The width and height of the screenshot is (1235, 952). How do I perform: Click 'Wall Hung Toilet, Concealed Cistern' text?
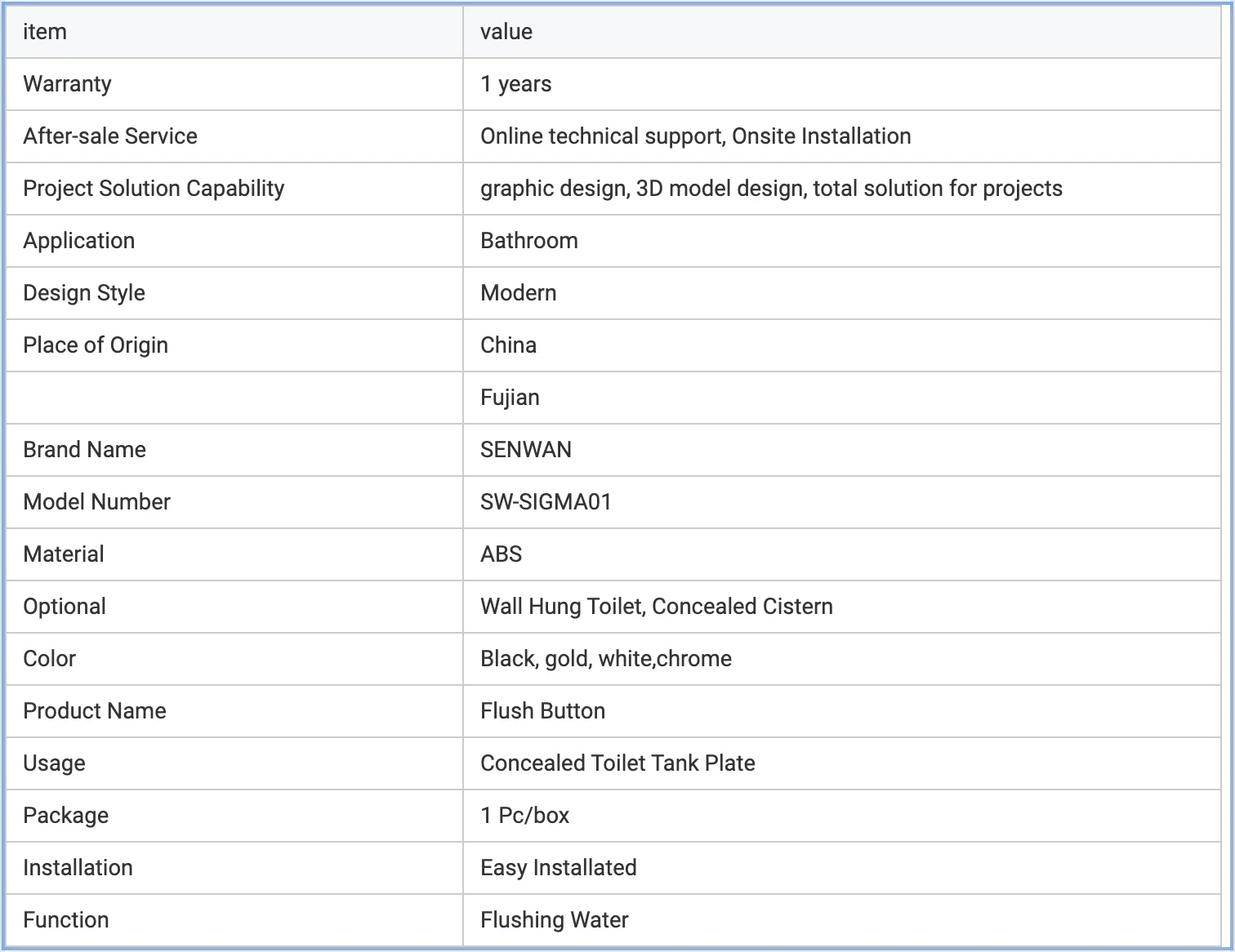click(x=656, y=607)
